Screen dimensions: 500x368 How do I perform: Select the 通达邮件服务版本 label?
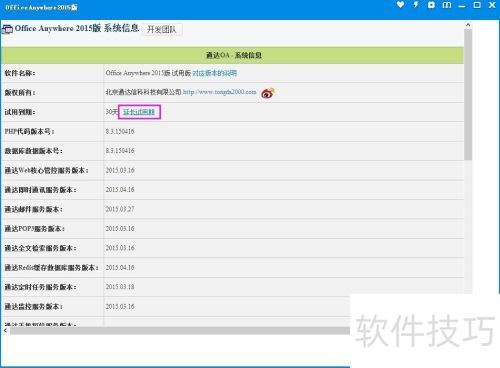33,209
